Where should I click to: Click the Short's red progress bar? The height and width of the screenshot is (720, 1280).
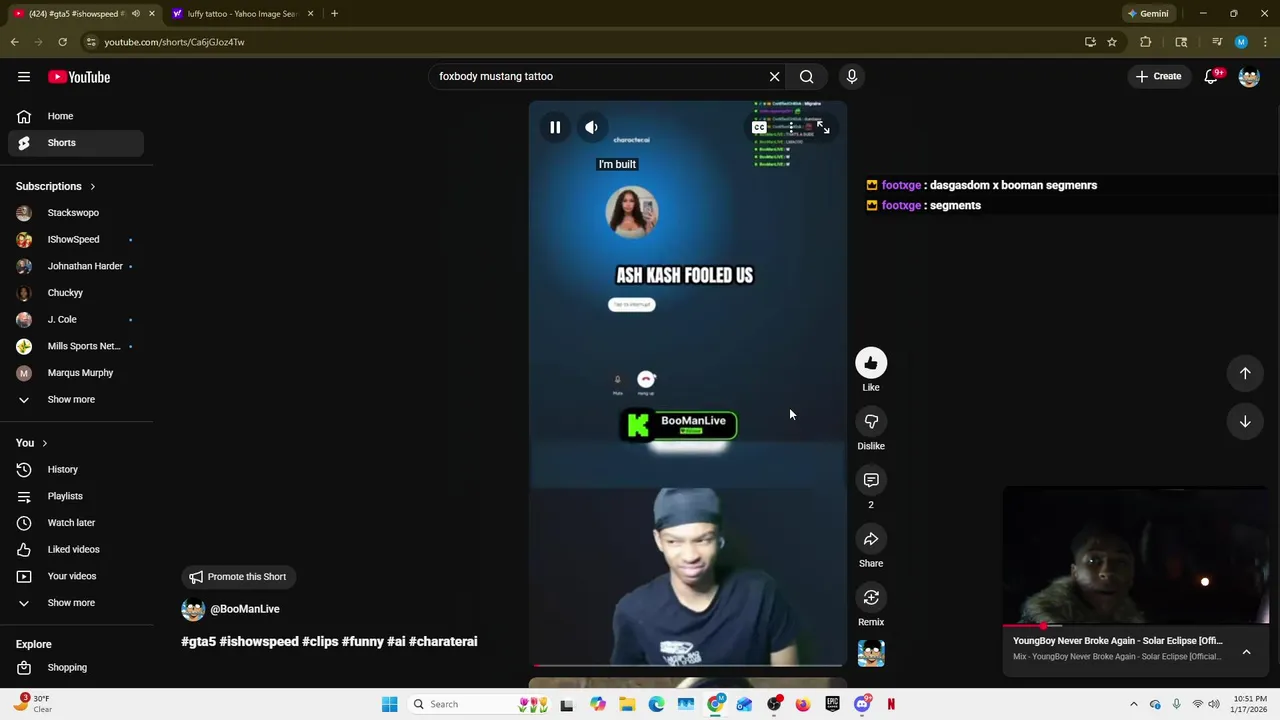pyautogui.click(x=688, y=664)
